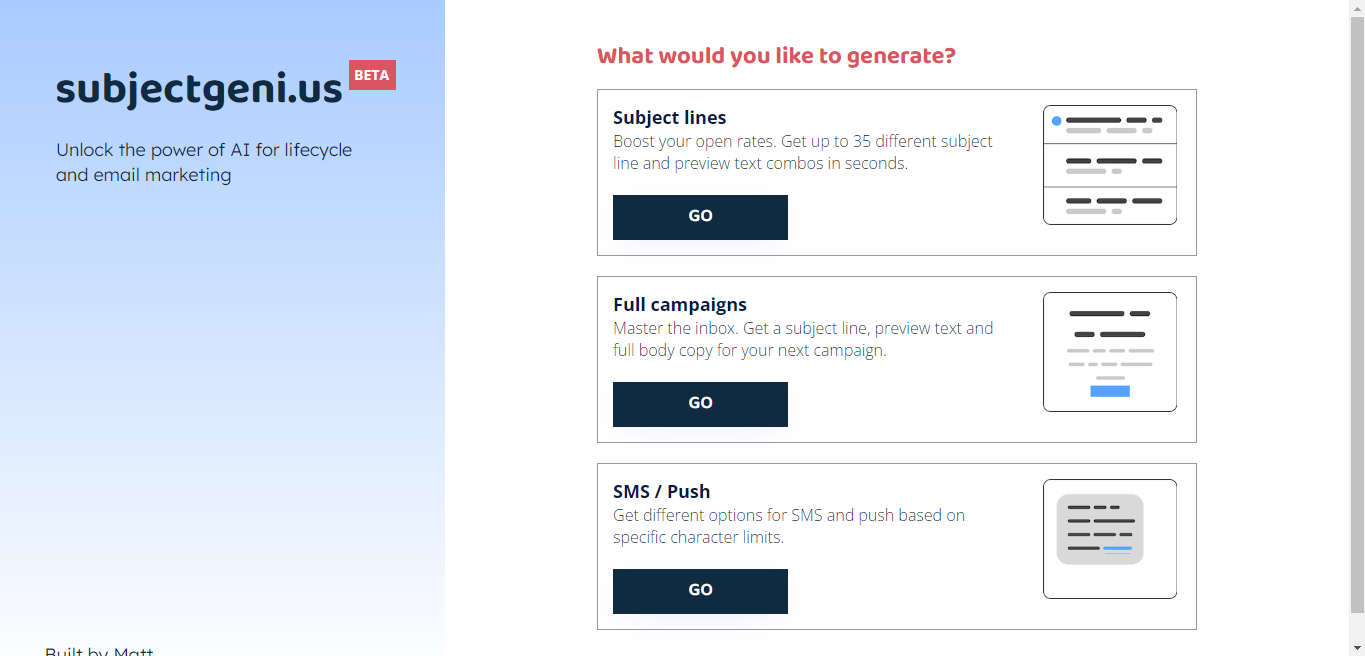Click the Full campaigns email layout icon
The height and width of the screenshot is (656, 1365).
pos(1110,352)
